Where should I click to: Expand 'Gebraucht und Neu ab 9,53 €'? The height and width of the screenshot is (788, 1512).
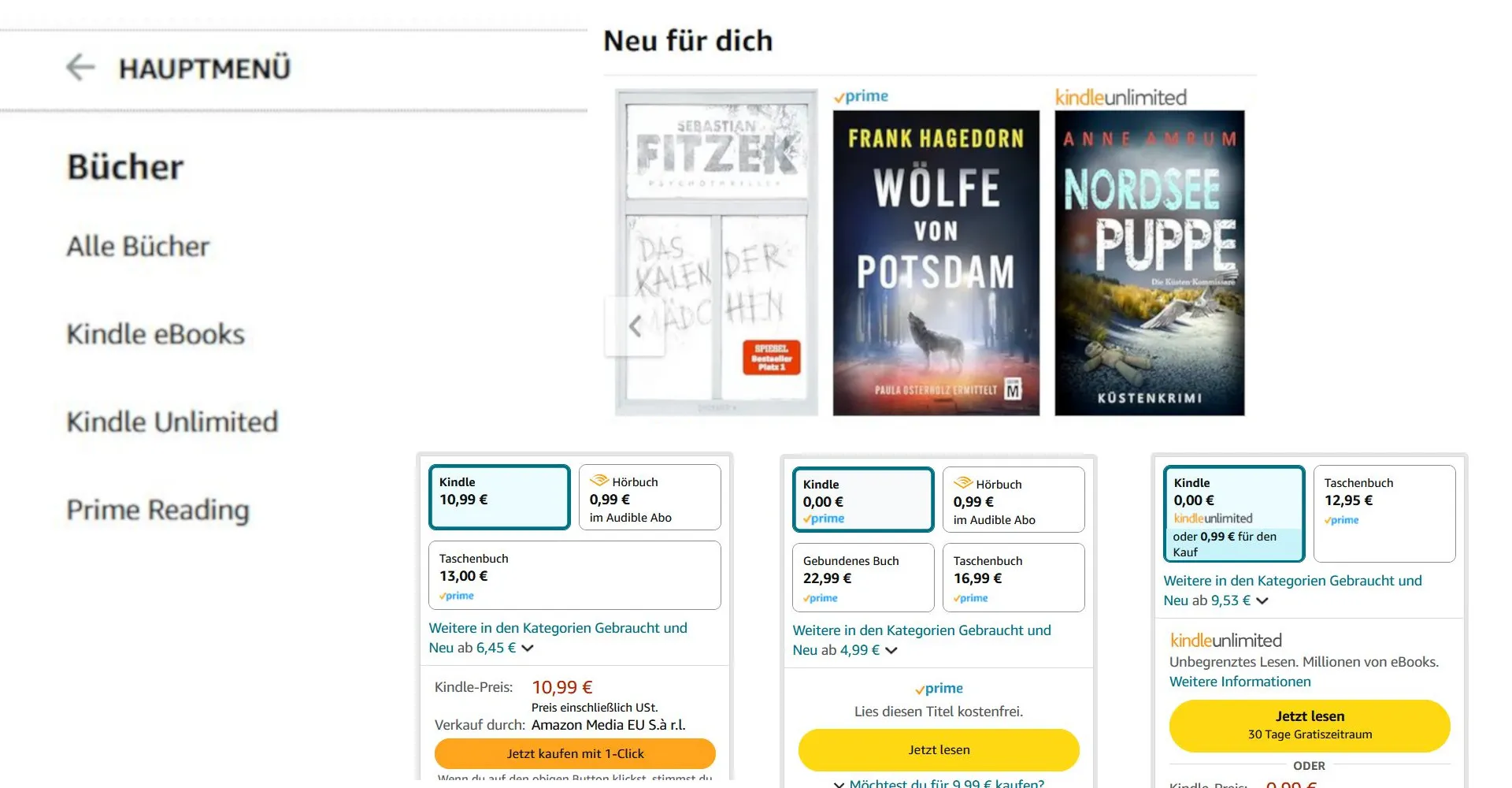tap(1262, 600)
